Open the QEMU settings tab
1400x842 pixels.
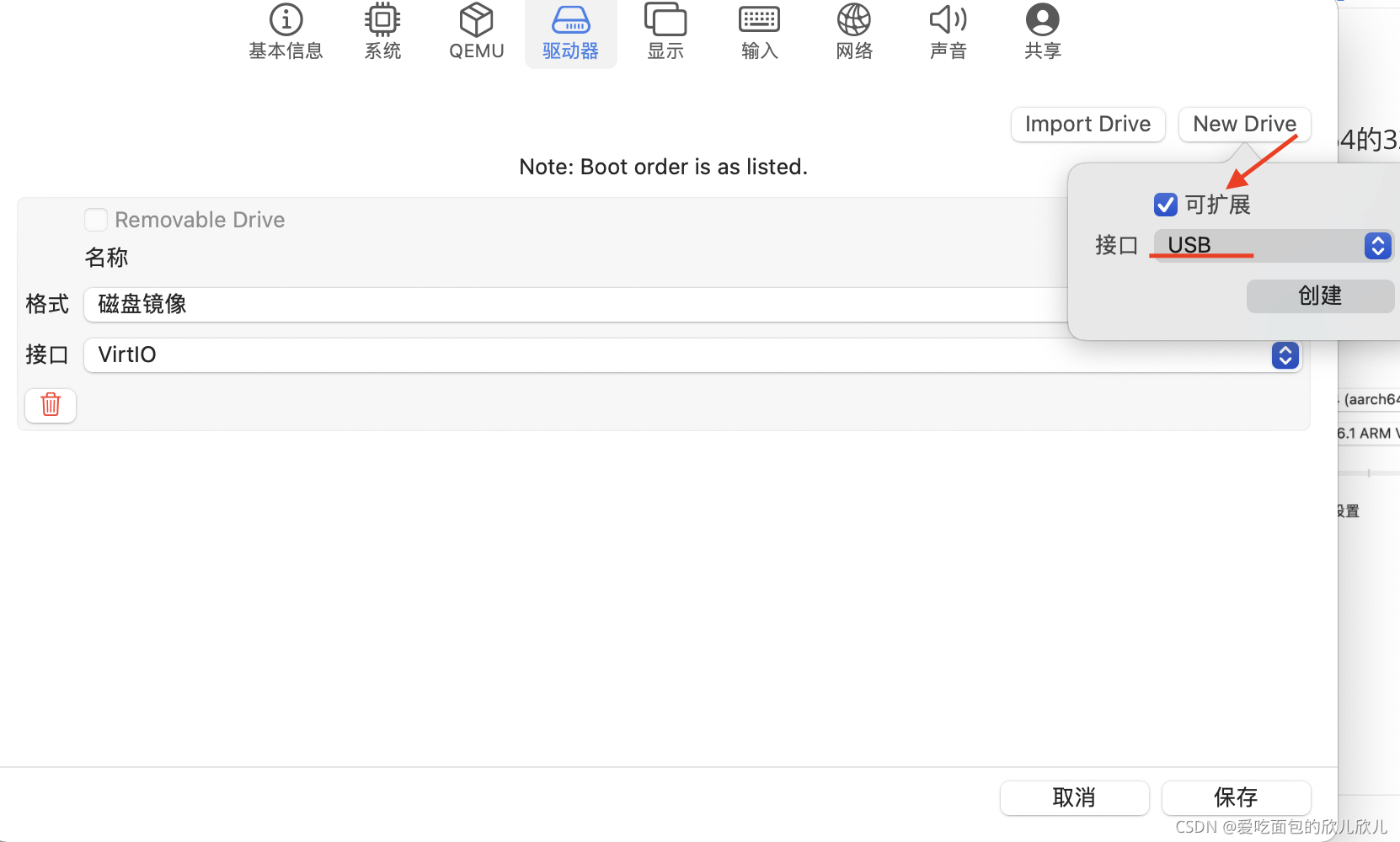pos(477,32)
